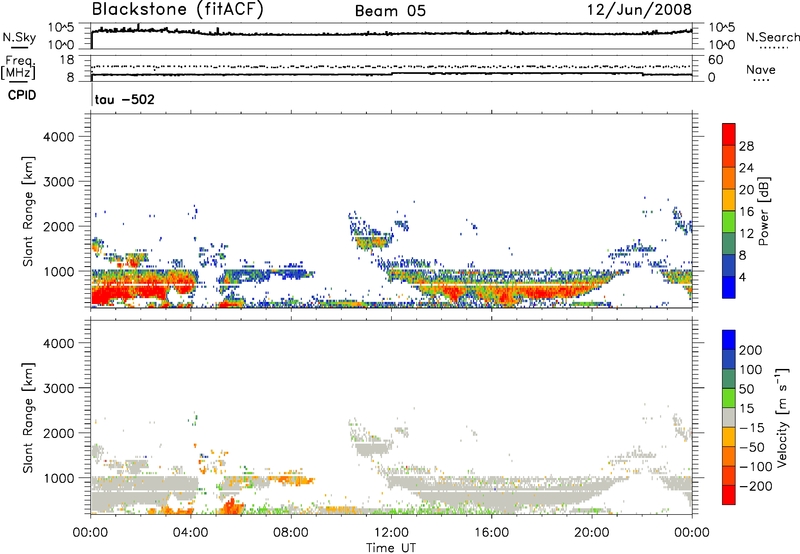Screen dimensions: 800x554
Task: Click the "Beam 05" label
Action: [390, 11]
